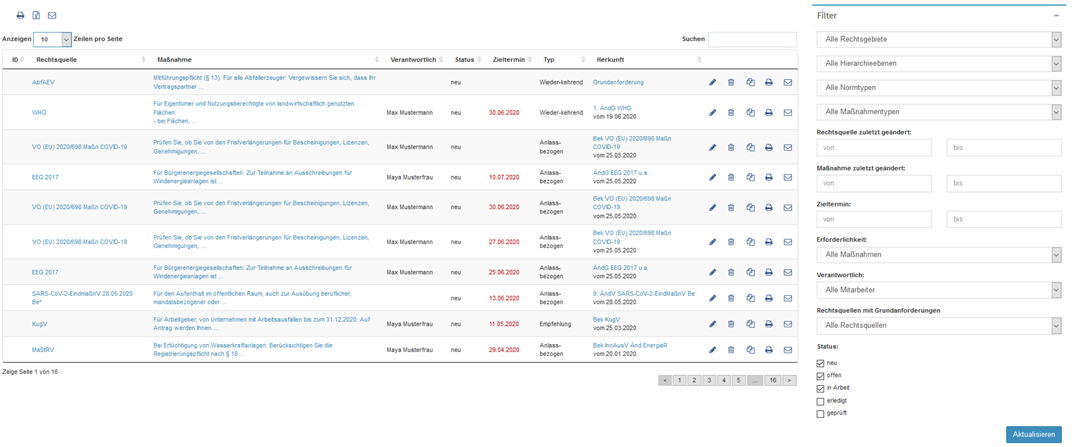Image resolution: width=1072 pixels, height=447 pixels.
Task: Edit the WHG row with pencil icon
Action: [x=712, y=112]
